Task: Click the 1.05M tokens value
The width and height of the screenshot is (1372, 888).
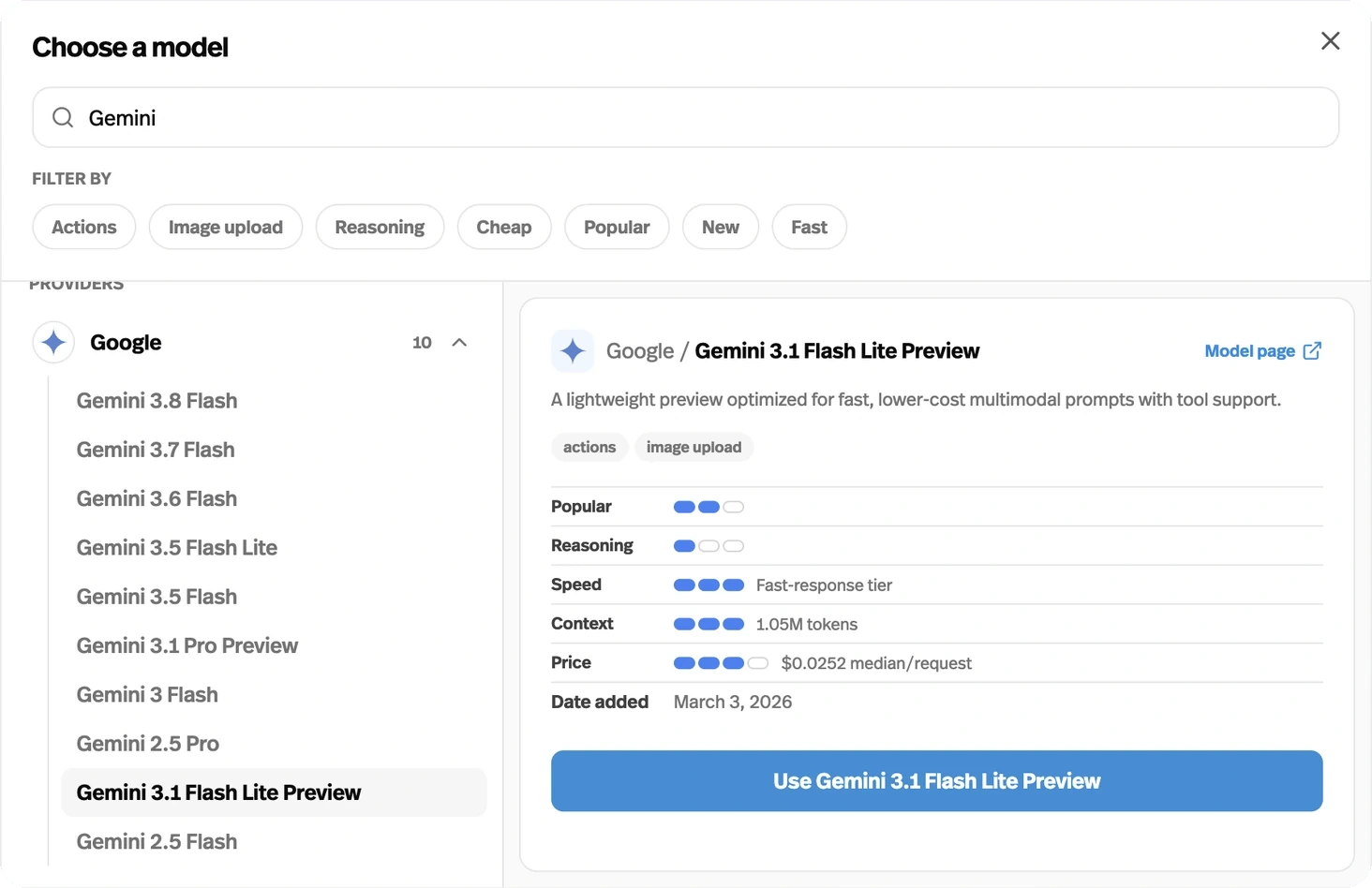Action: tap(807, 625)
